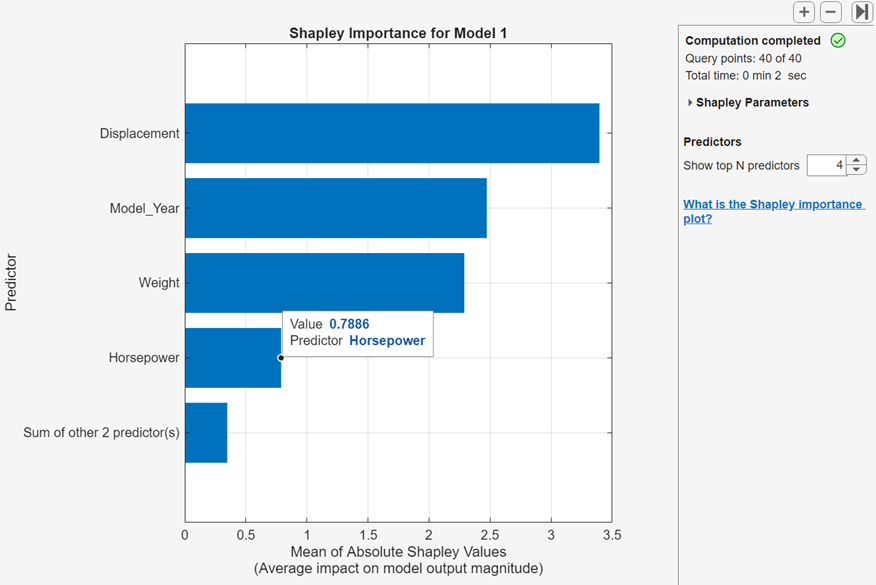
Task: Click the Horsepower bar data tip marker
Action: pos(281,358)
